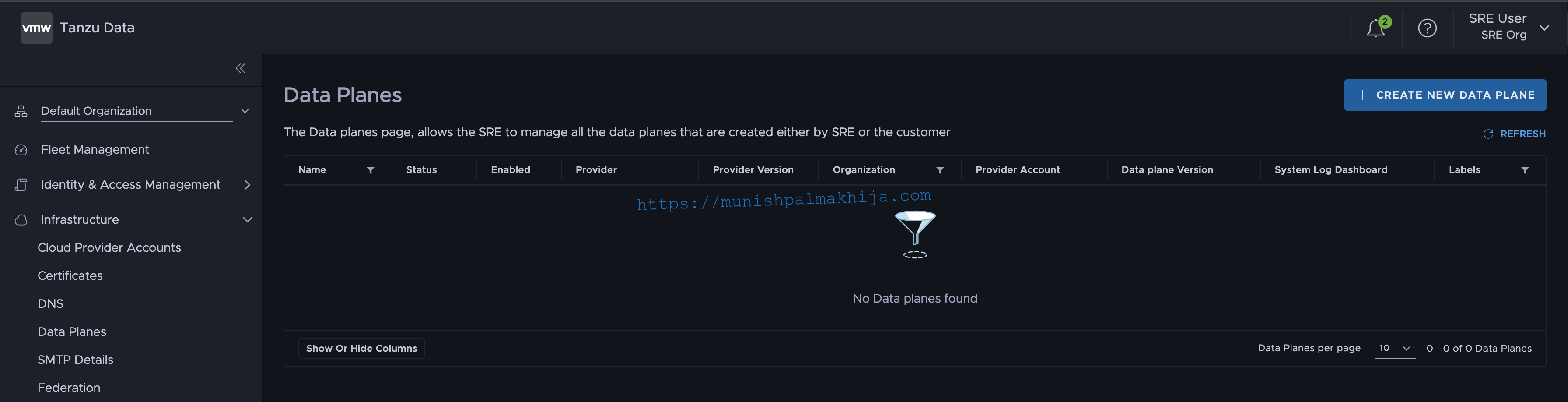Click the Fleet Management gauge icon
The width and height of the screenshot is (1568, 402).
[x=21, y=150]
